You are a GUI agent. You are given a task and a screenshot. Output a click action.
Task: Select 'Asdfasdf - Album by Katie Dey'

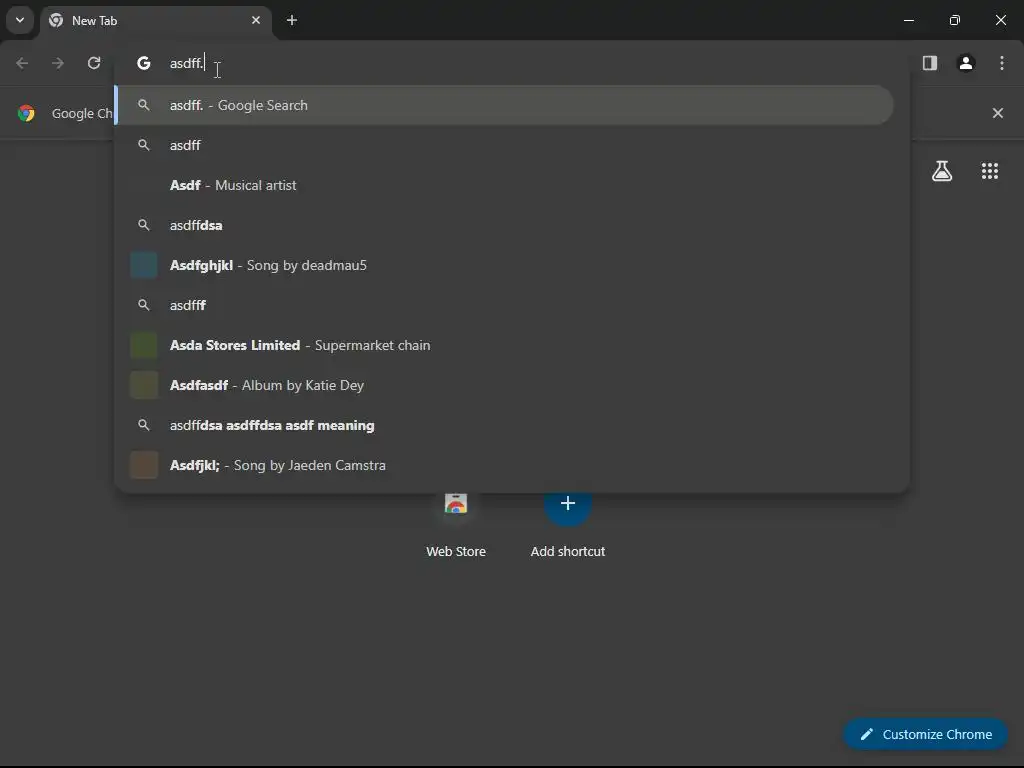click(x=505, y=385)
